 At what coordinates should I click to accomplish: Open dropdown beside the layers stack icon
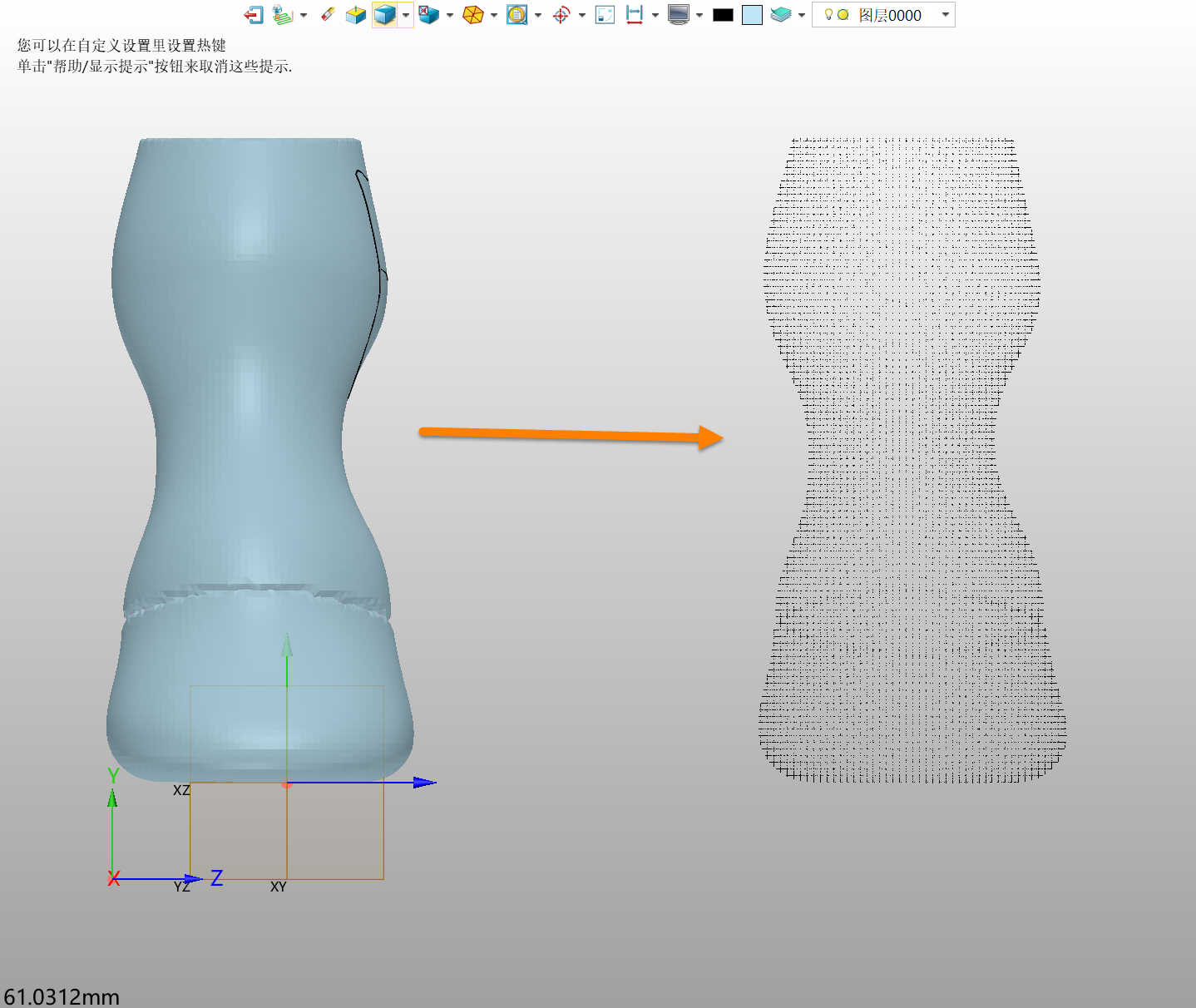[x=802, y=15]
